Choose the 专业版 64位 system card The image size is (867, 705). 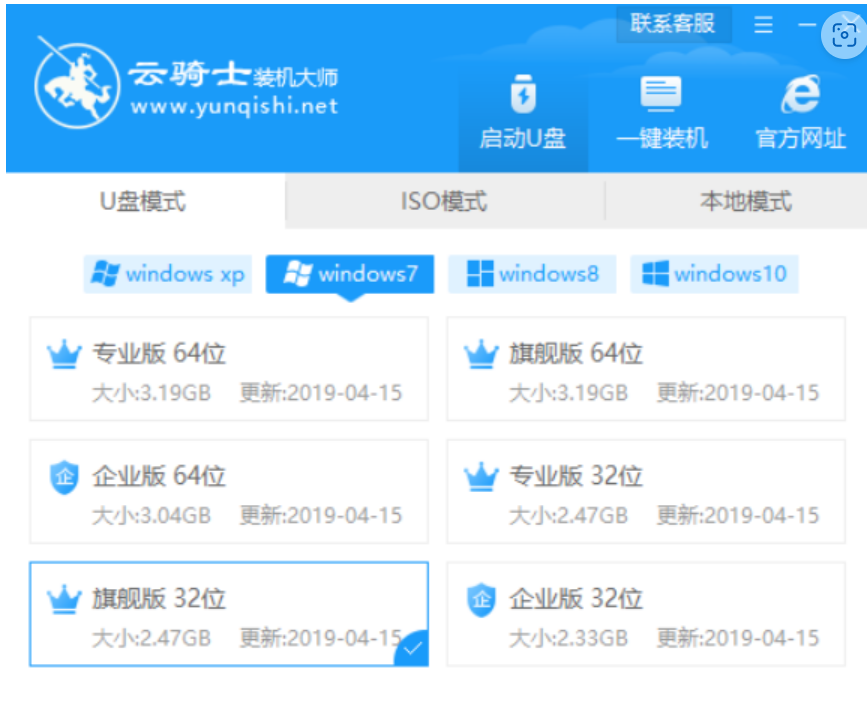pyautogui.click(x=229, y=369)
